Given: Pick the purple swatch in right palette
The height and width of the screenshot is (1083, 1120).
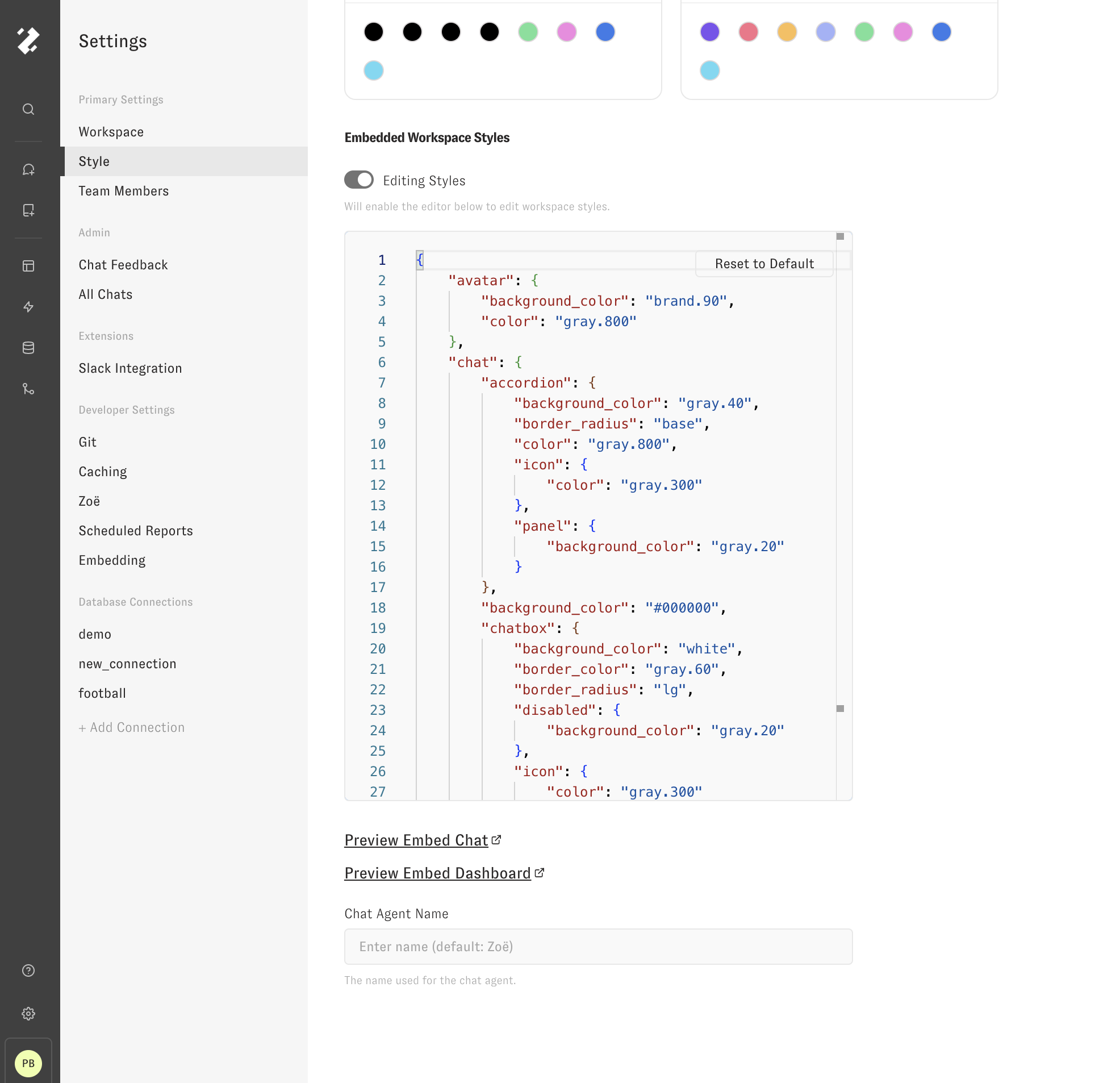Looking at the screenshot, I should pyautogui.click(x=710, y=32).
